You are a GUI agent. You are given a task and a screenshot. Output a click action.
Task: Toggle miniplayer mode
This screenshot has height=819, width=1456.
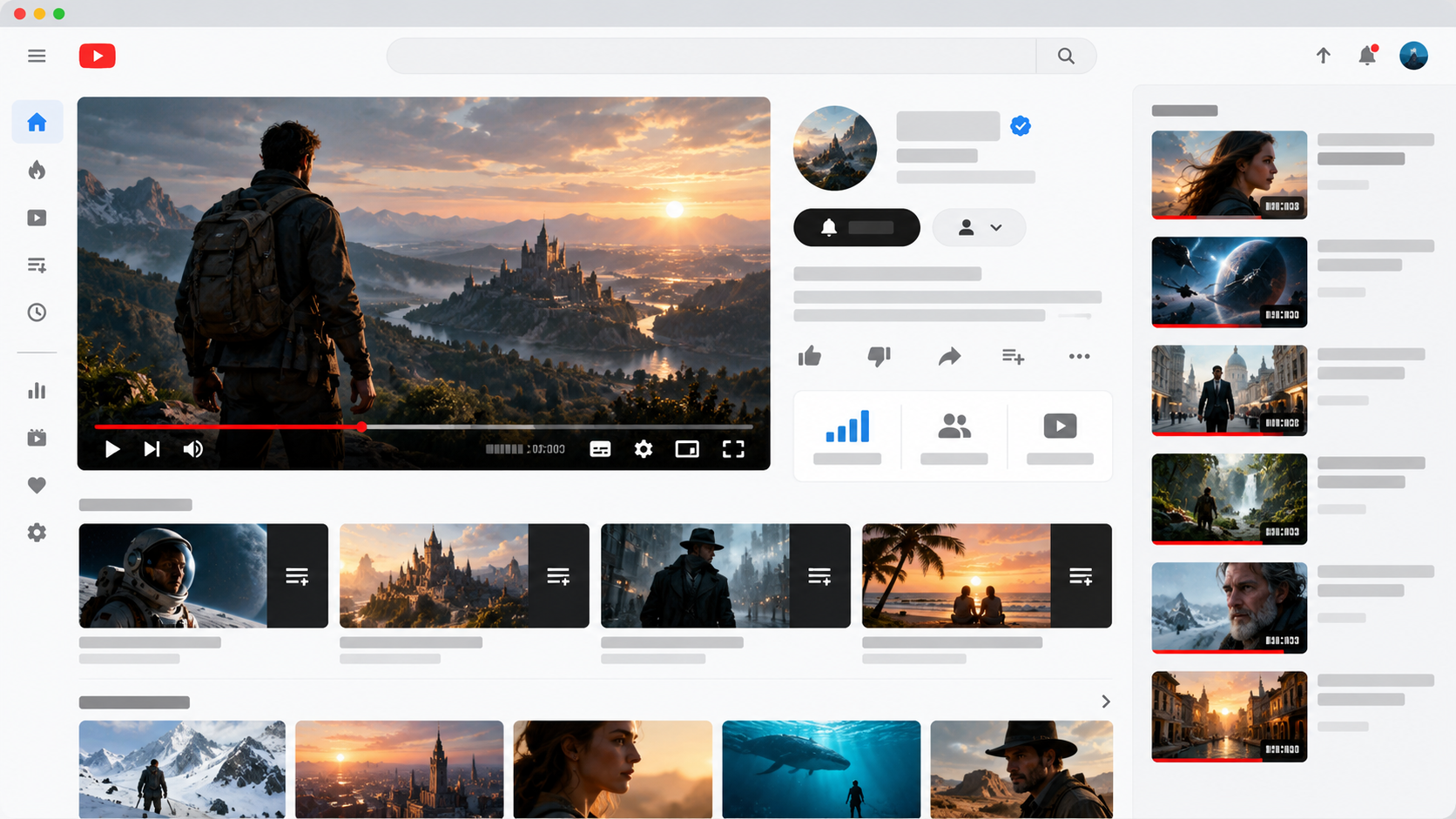point(687,449)
